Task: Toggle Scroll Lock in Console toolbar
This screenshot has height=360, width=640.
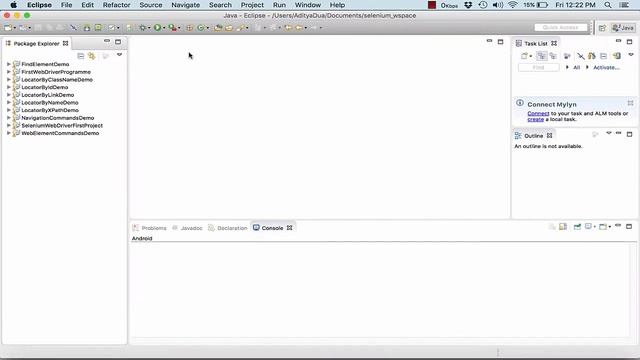Action: click(563, 227)
